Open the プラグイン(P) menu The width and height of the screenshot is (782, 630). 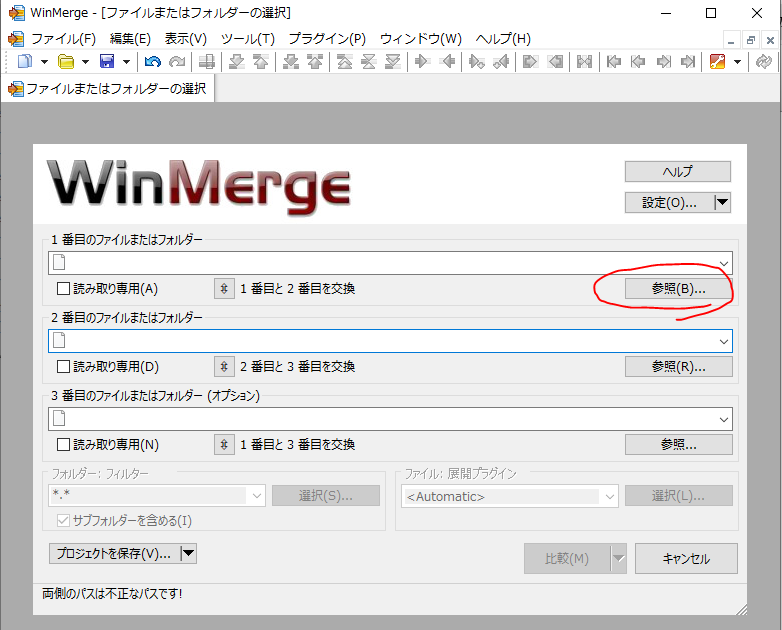327,38
